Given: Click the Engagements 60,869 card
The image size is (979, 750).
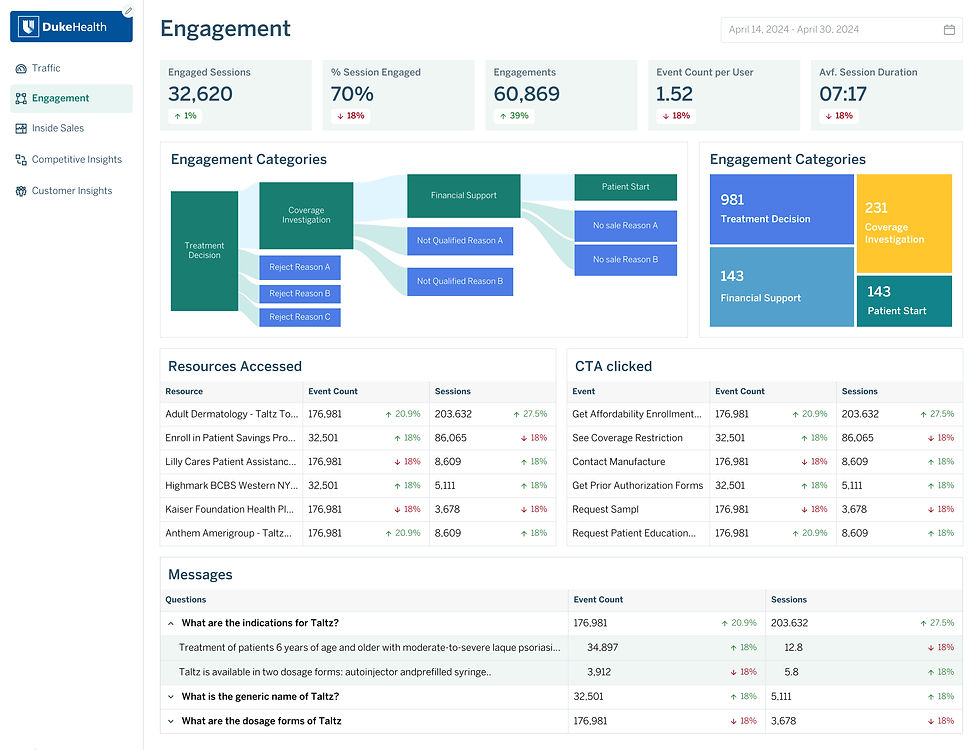Looking at the screenshot, I should click(561, 95).
